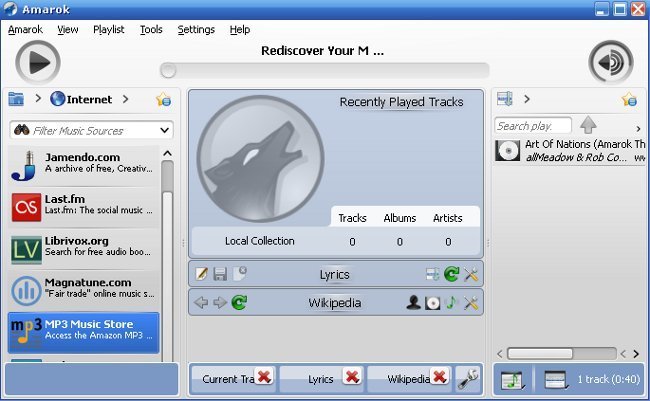Open the Tools menu
This screenshot has height=401, width=650.
[x=151, y=29]
